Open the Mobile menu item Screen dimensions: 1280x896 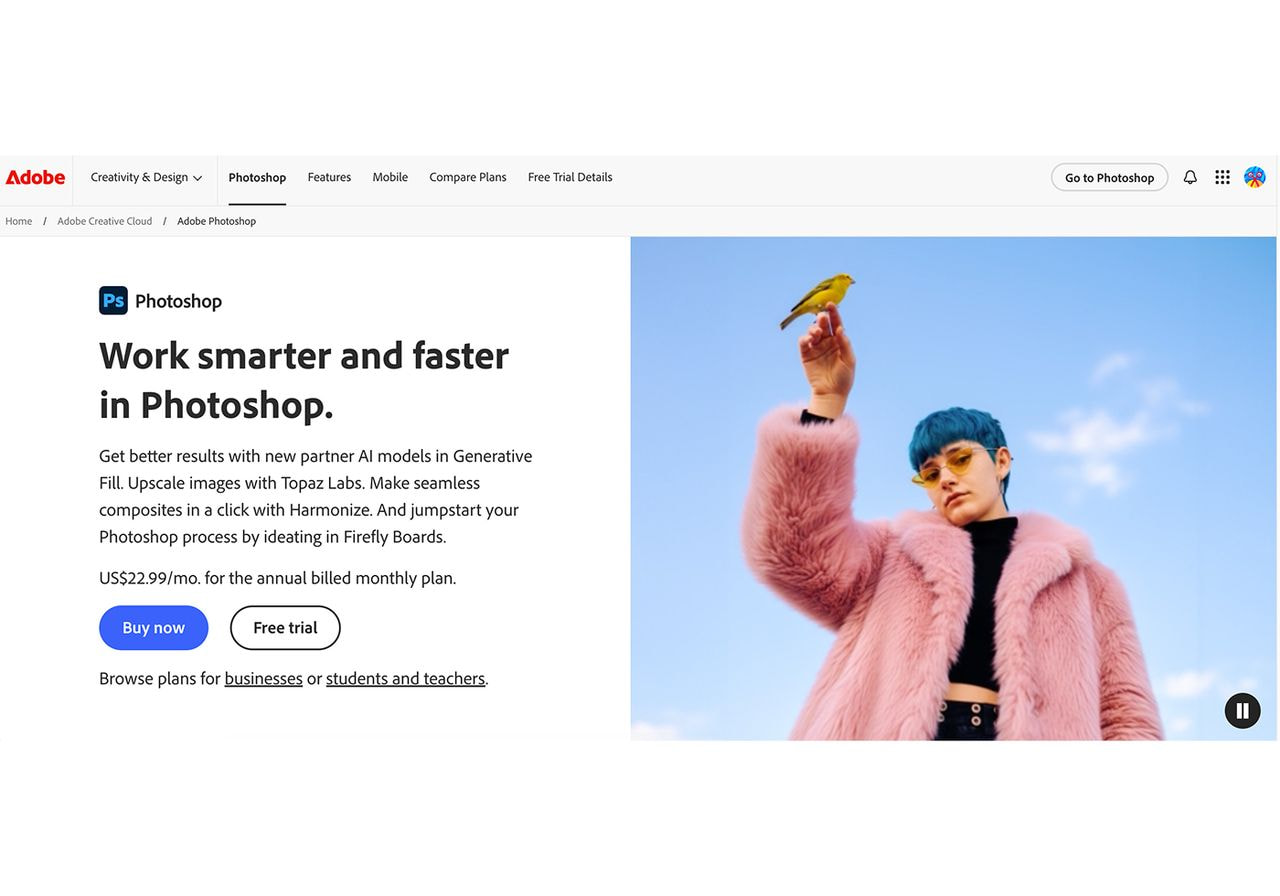[390, 177]
